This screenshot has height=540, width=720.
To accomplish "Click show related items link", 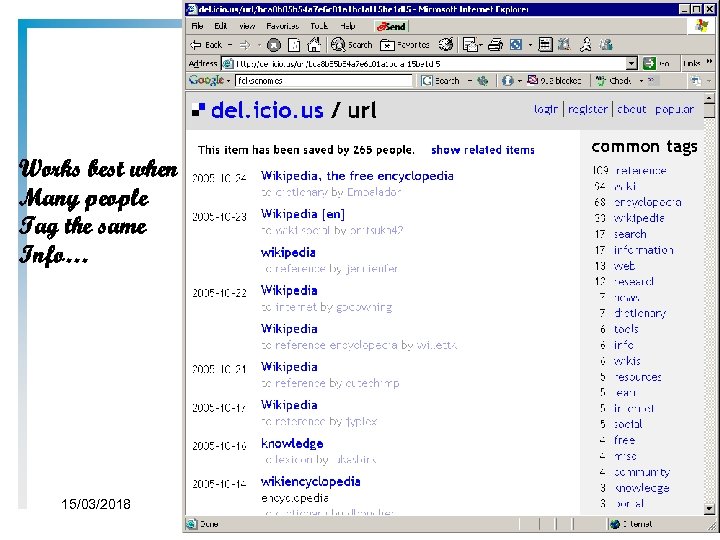I will (x=483, y=150).
